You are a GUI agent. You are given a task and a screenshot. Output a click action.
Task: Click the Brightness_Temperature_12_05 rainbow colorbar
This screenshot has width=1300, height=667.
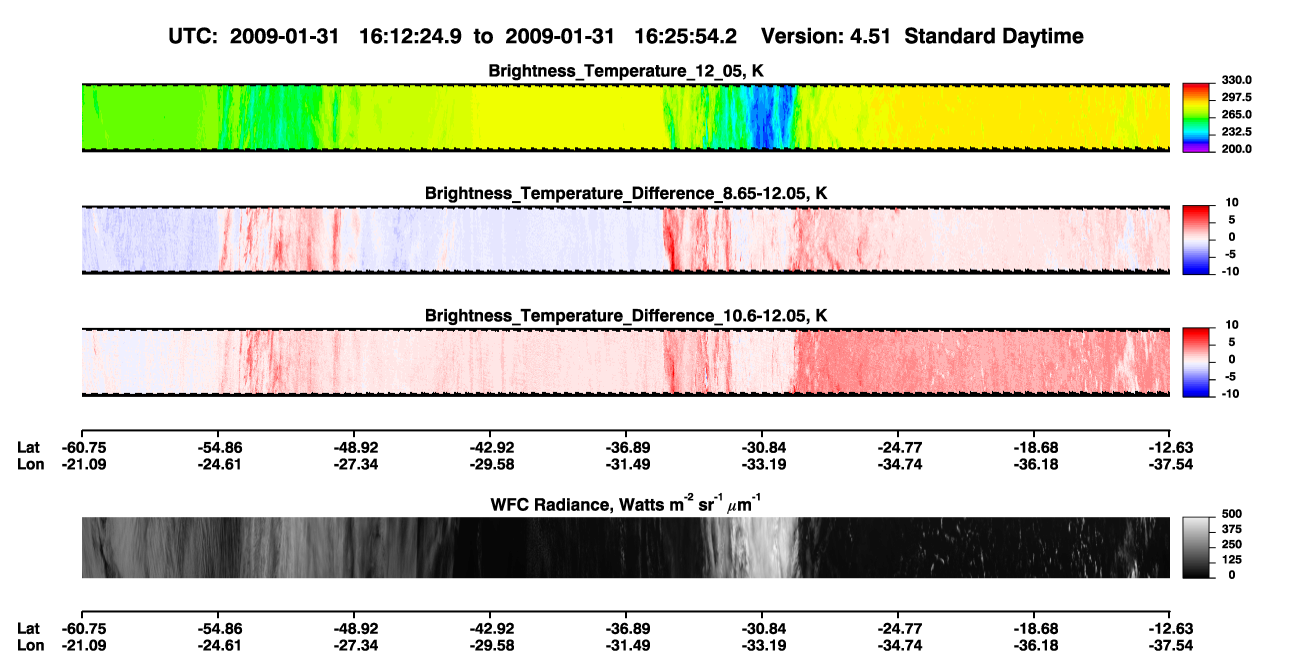point(1196,117)
